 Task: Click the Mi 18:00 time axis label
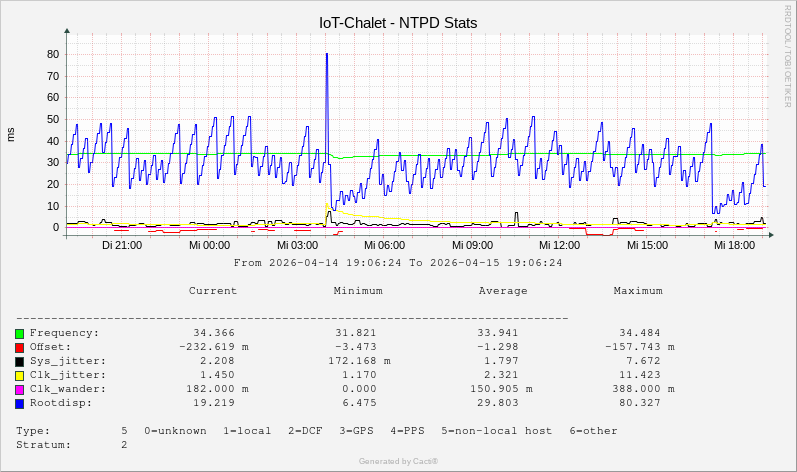[735, 245]
